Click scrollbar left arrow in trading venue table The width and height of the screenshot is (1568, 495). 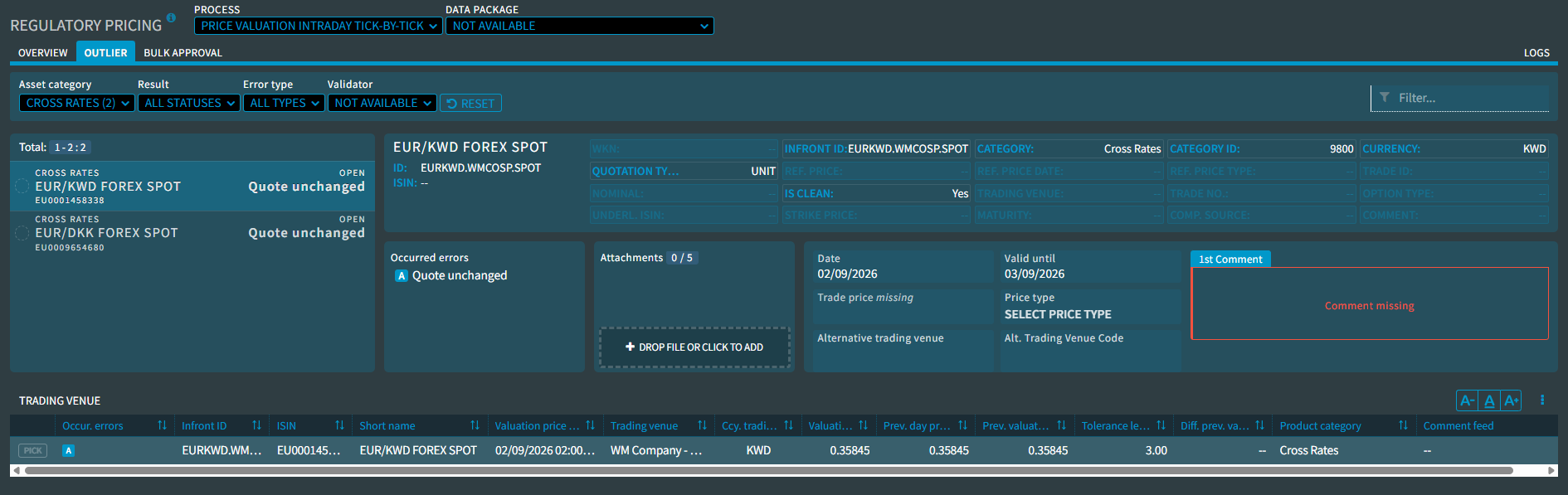(x=16, y=470)
